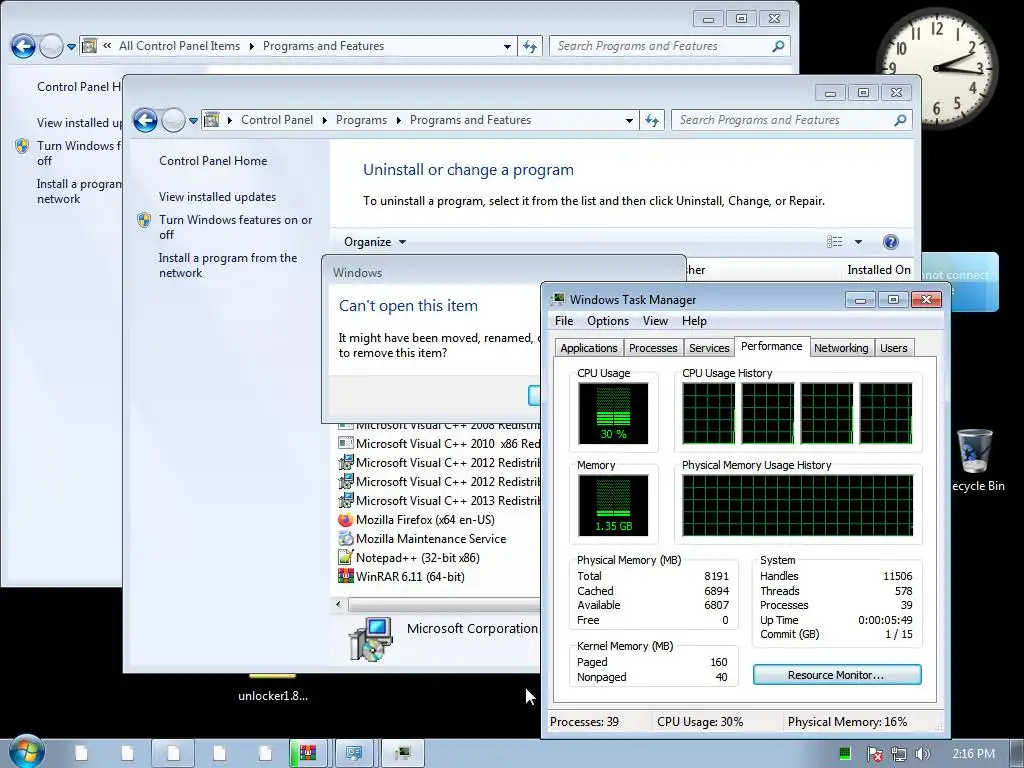The width and height of the screenshot is (1024, 768).
Task: Open the view options dropdown arrow beside the view icon
Action: pos(858,242)
